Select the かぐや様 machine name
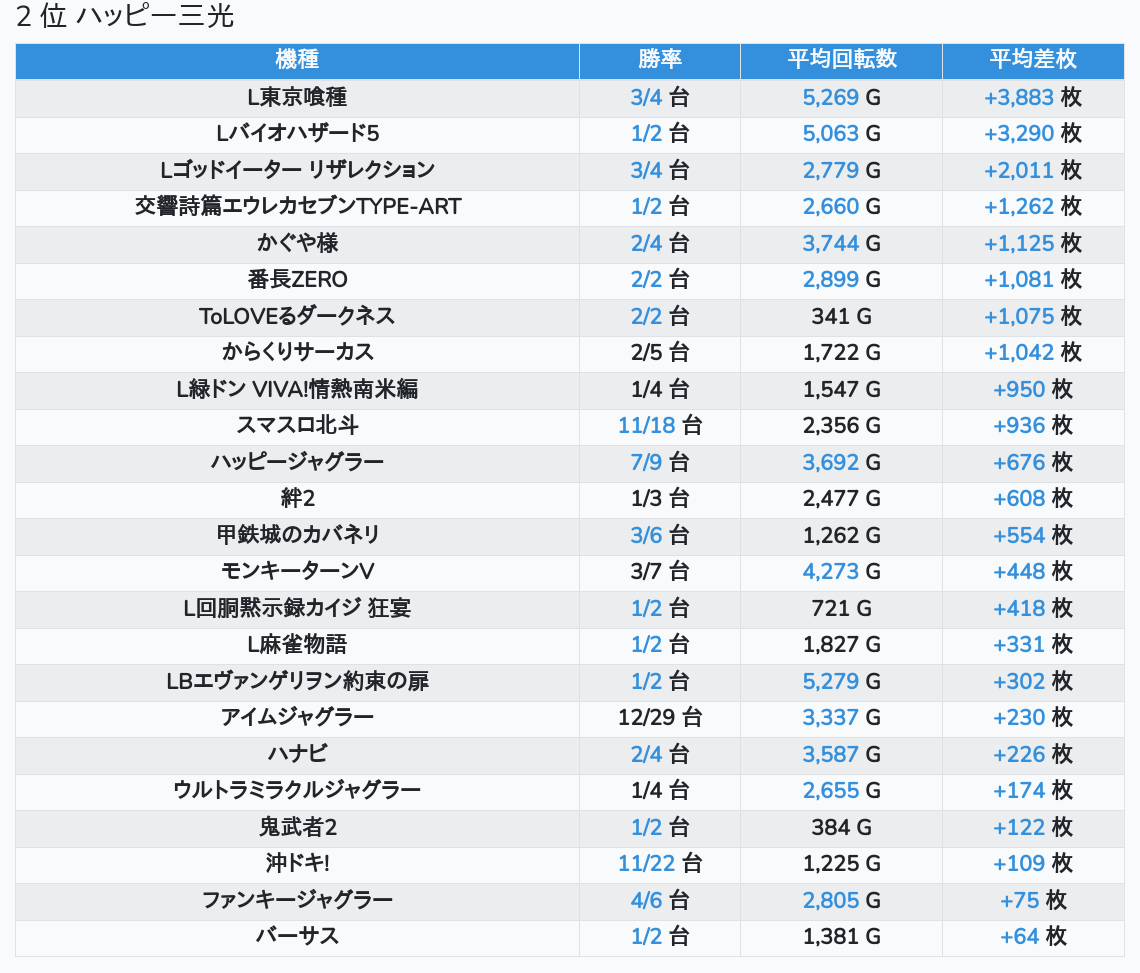Viewport: 1140px width, 973px height. (297, 243)
